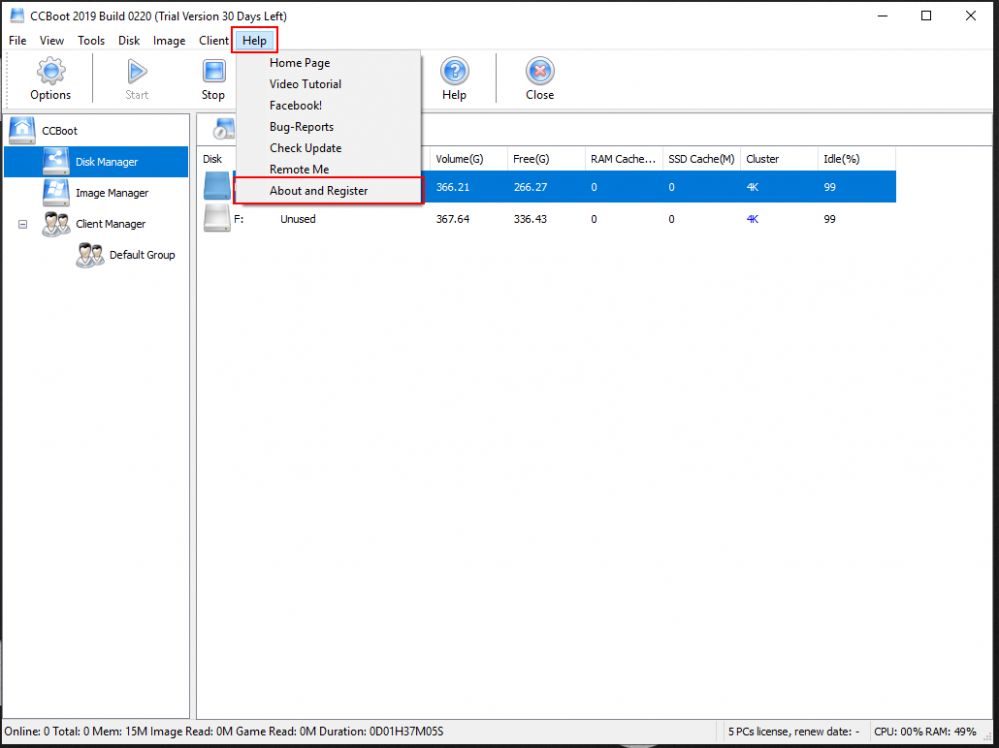Click the drive icon for disk F:
The height and width of the screenshot is (748, 999).
(217, 219)
